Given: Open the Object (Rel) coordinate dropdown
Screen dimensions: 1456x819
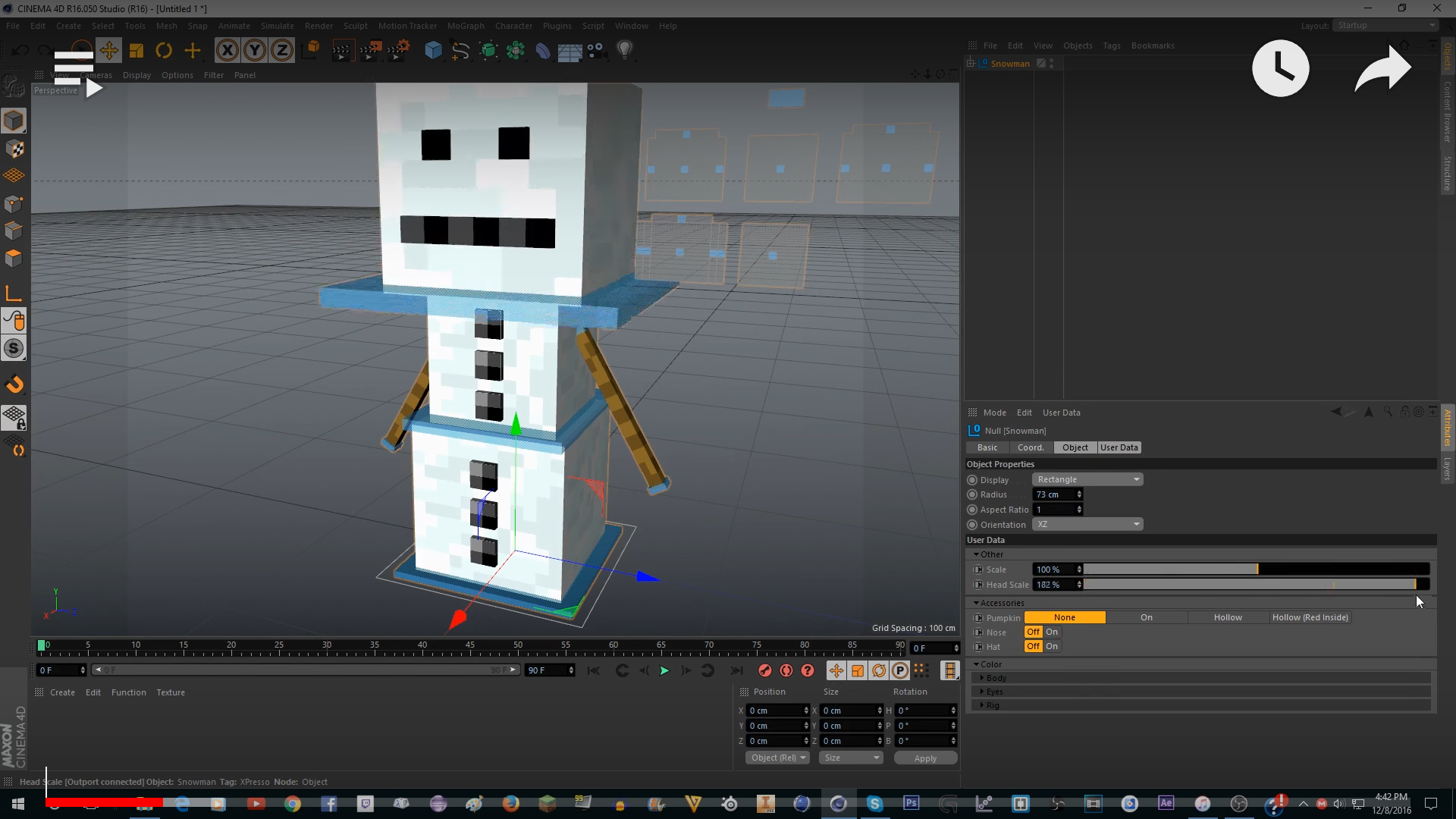Looking at the screenshot, I should pyautogui.click(x=778, y=758).
